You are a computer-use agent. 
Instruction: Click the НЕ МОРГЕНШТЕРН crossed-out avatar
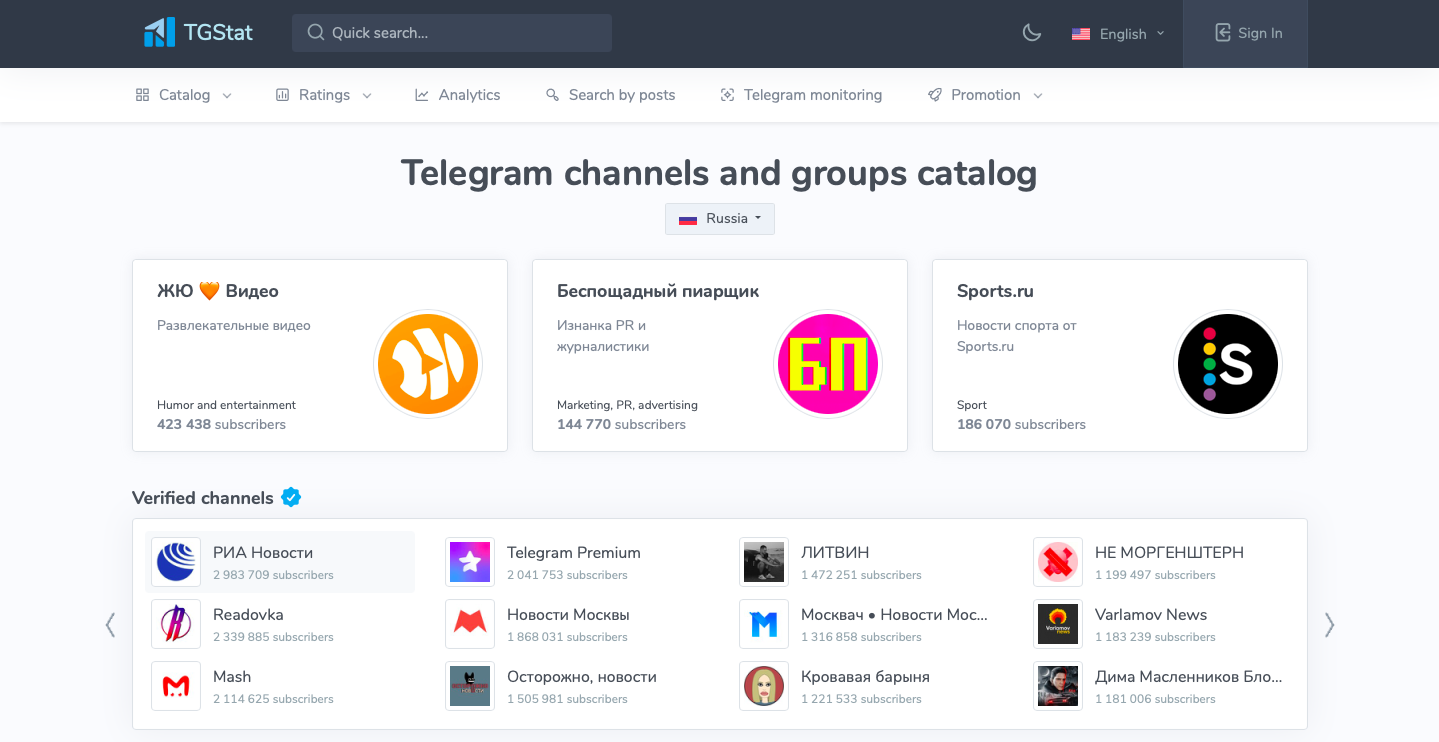click(1058, 562)
